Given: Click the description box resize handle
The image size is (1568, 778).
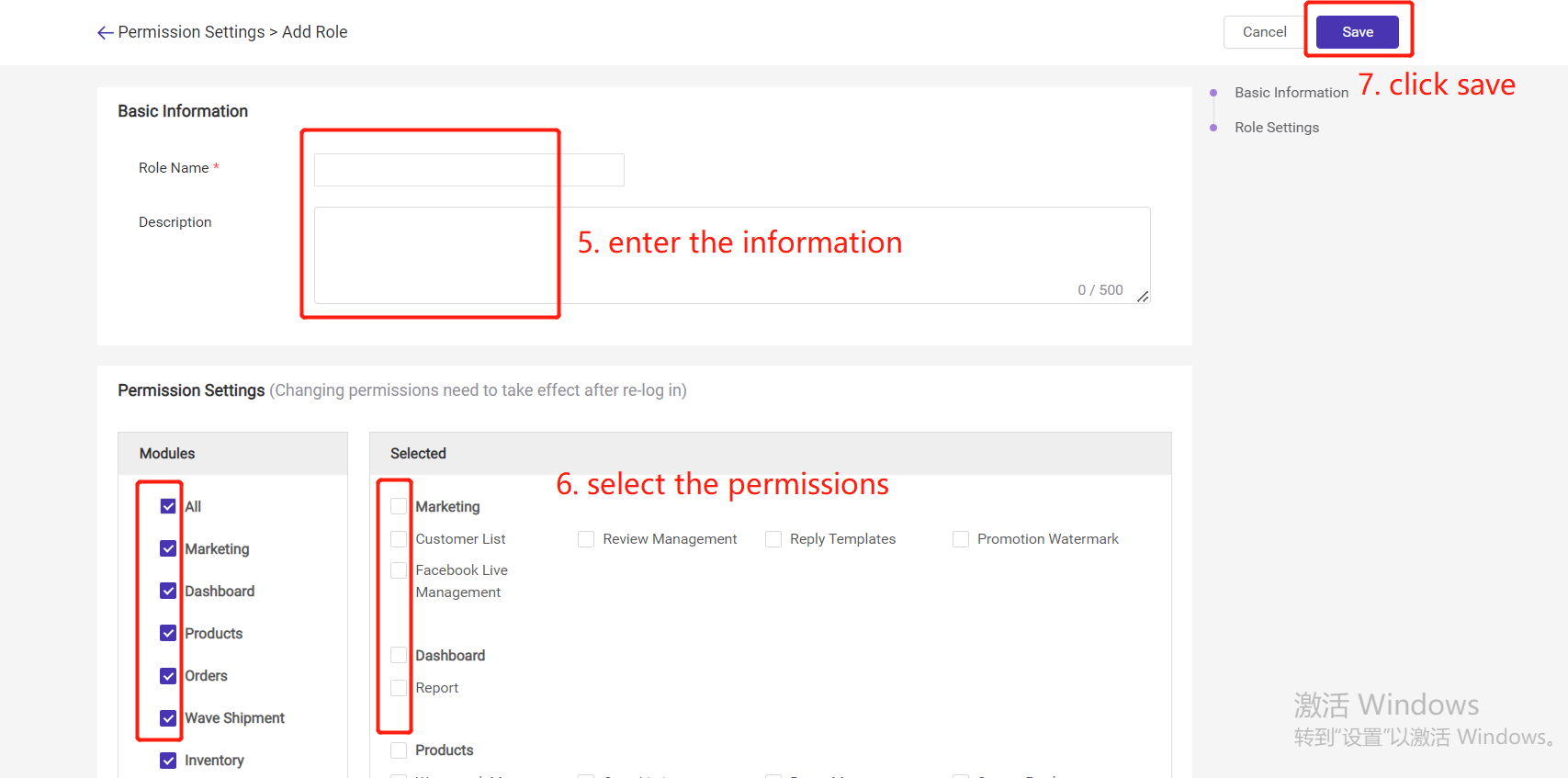Looking at the screenshot, I should [1143, 297].
